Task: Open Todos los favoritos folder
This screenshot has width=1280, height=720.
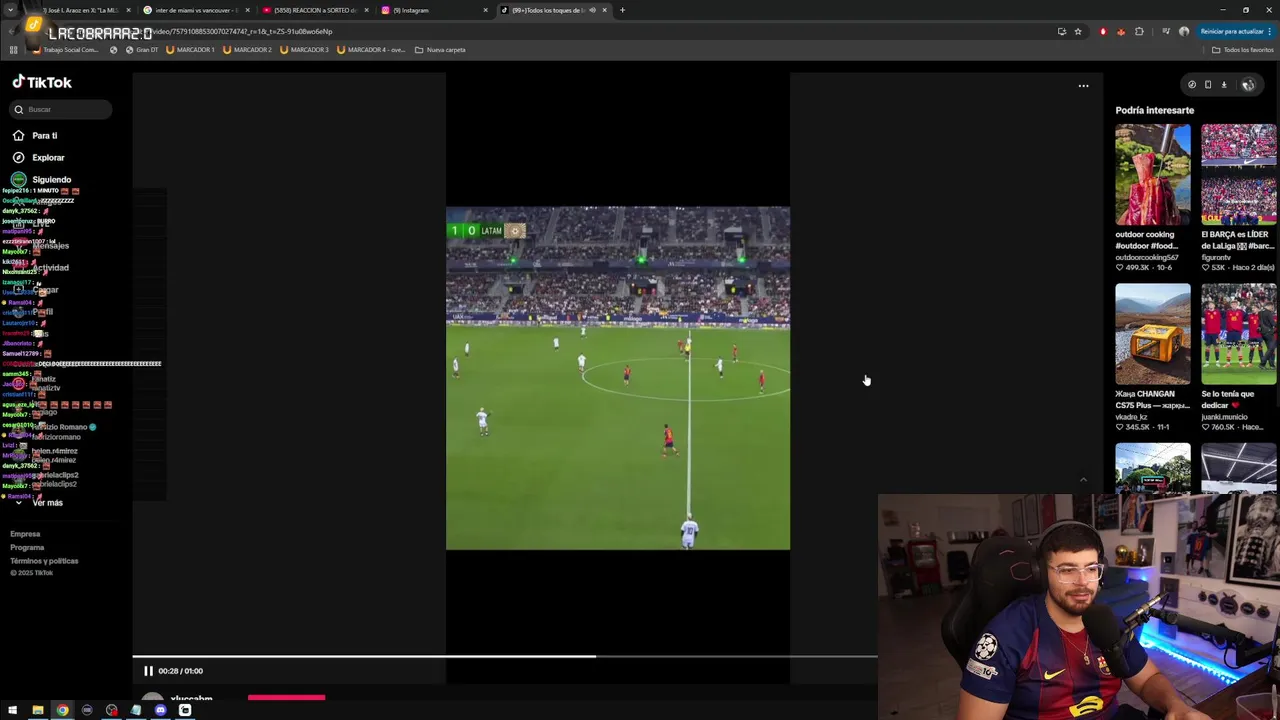Action: (1243, 50)
